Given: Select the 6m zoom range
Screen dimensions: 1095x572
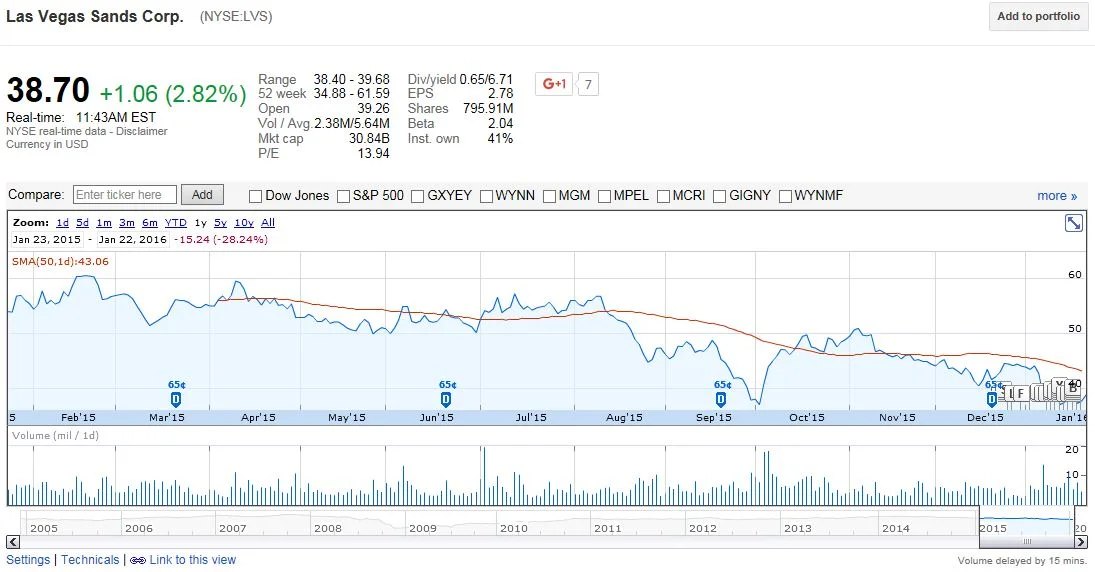Looking at the screenshot, I should click(149, 223).
